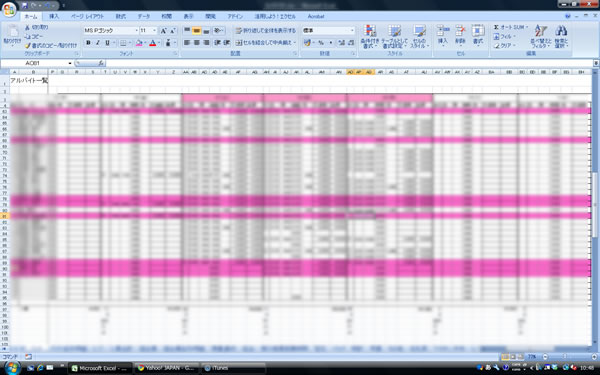Open Conditional Formatting (条件付き書式)
This screenshot has width=600, height=375.
point(370,36)
